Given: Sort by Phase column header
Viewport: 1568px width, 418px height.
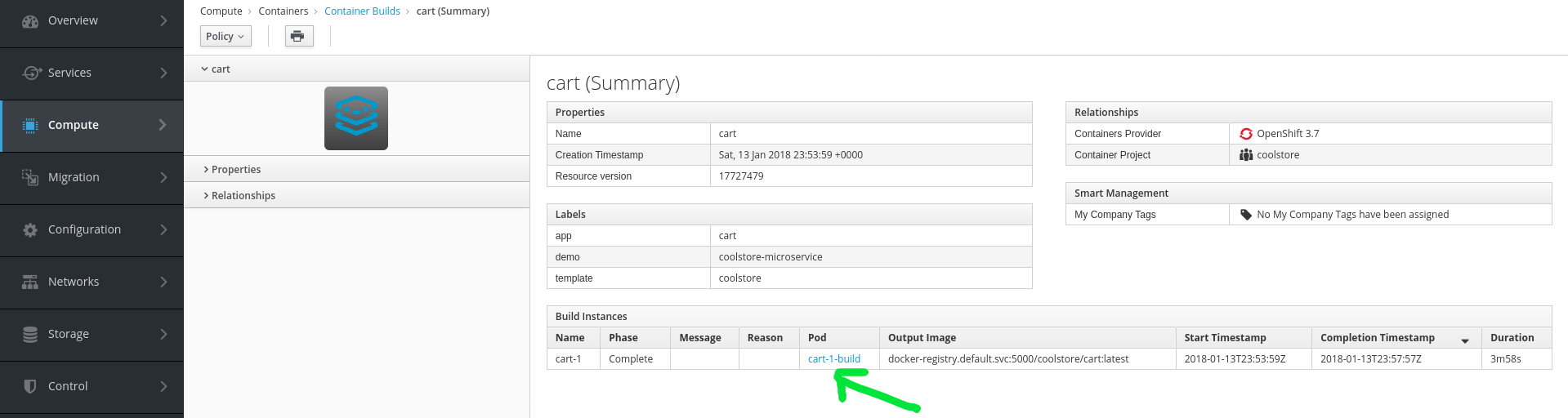Looking at the screenshot, I should coord(635,338).
